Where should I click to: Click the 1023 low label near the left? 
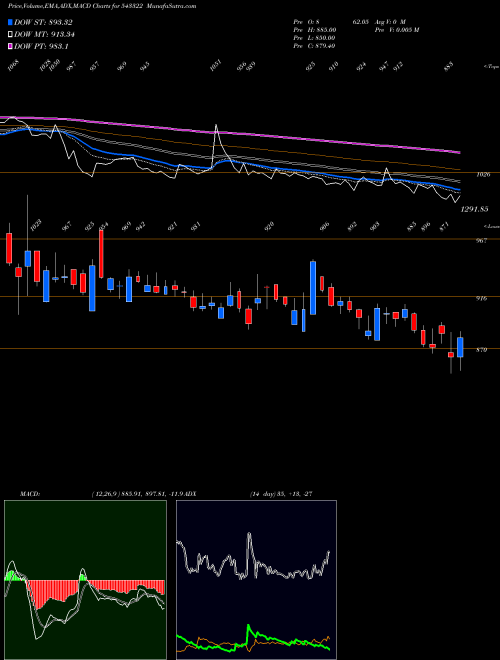coord(37,226)
